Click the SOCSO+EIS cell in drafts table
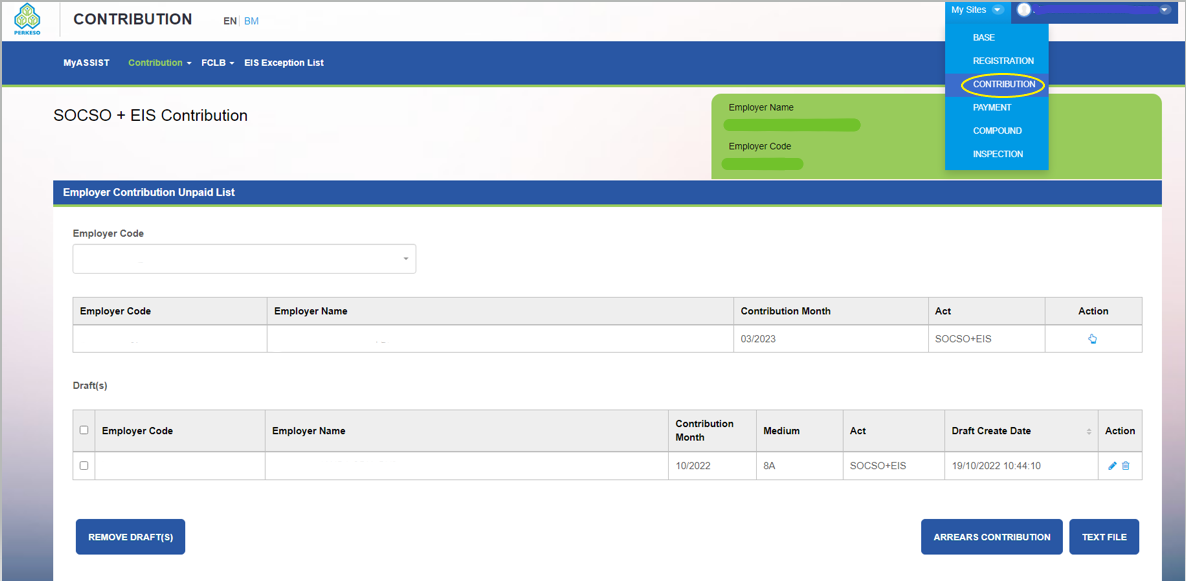 (894, 466)
